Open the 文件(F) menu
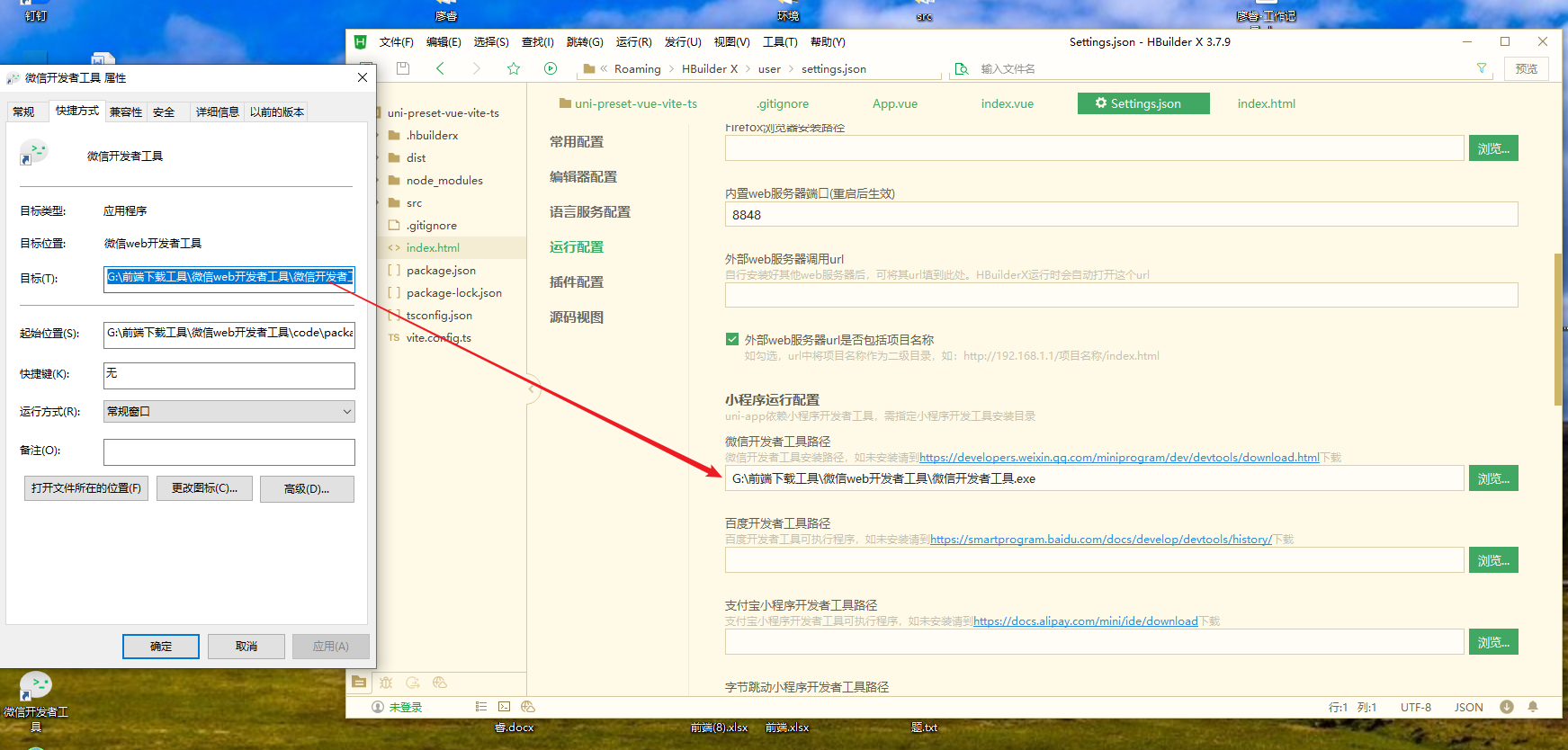 397,41
